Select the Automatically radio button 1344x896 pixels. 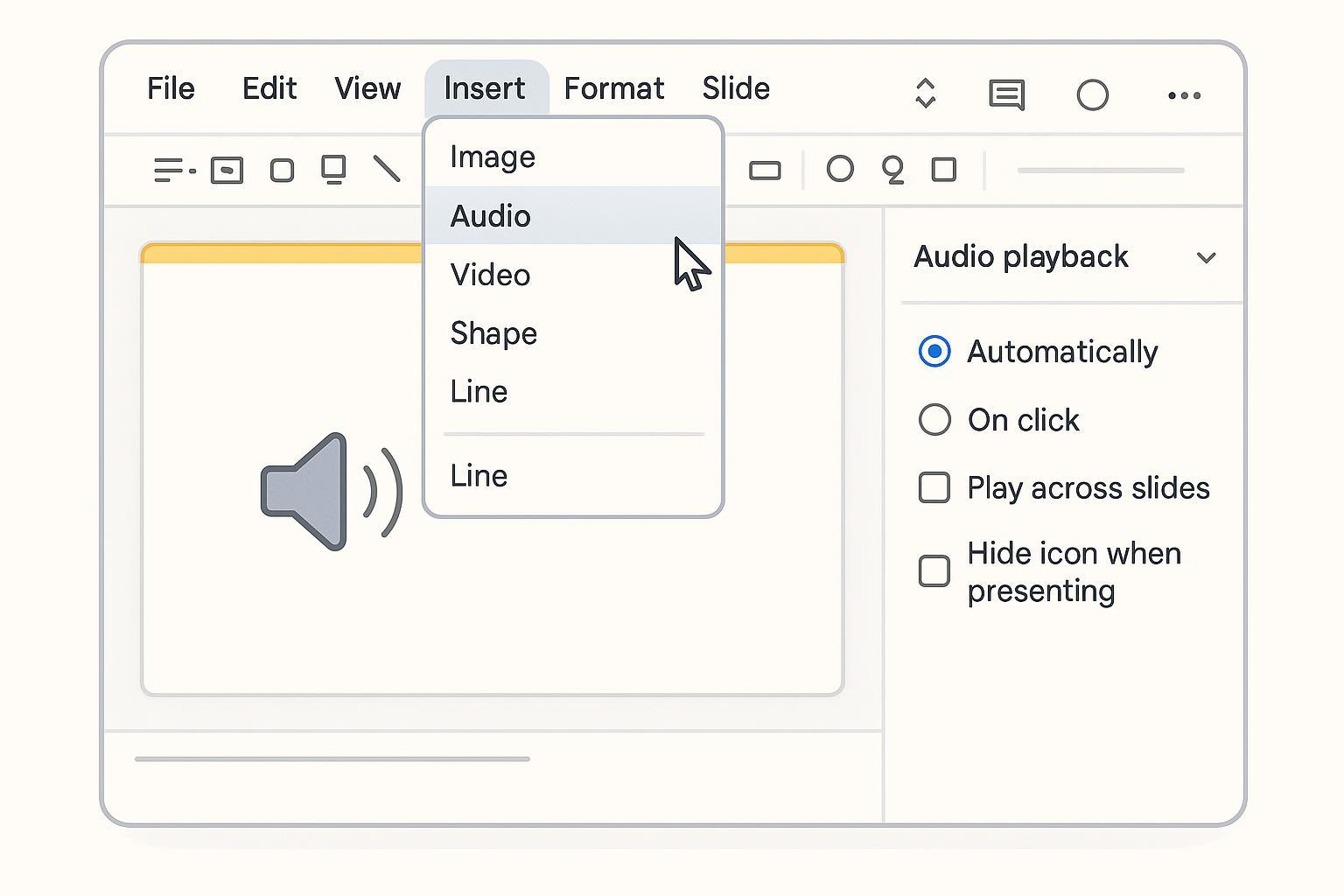coord(934,352)
